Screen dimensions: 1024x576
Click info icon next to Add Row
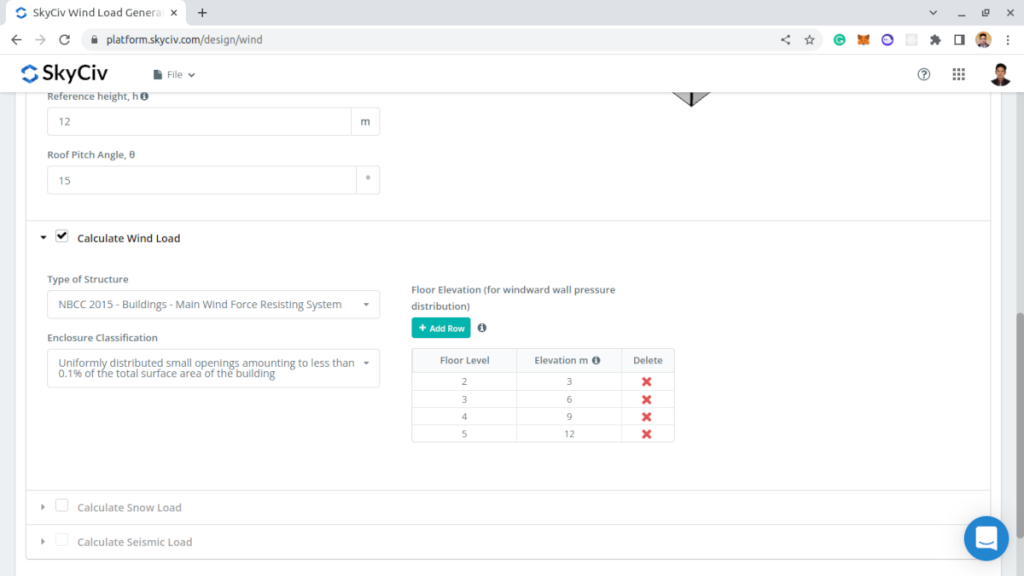point(482,328)
